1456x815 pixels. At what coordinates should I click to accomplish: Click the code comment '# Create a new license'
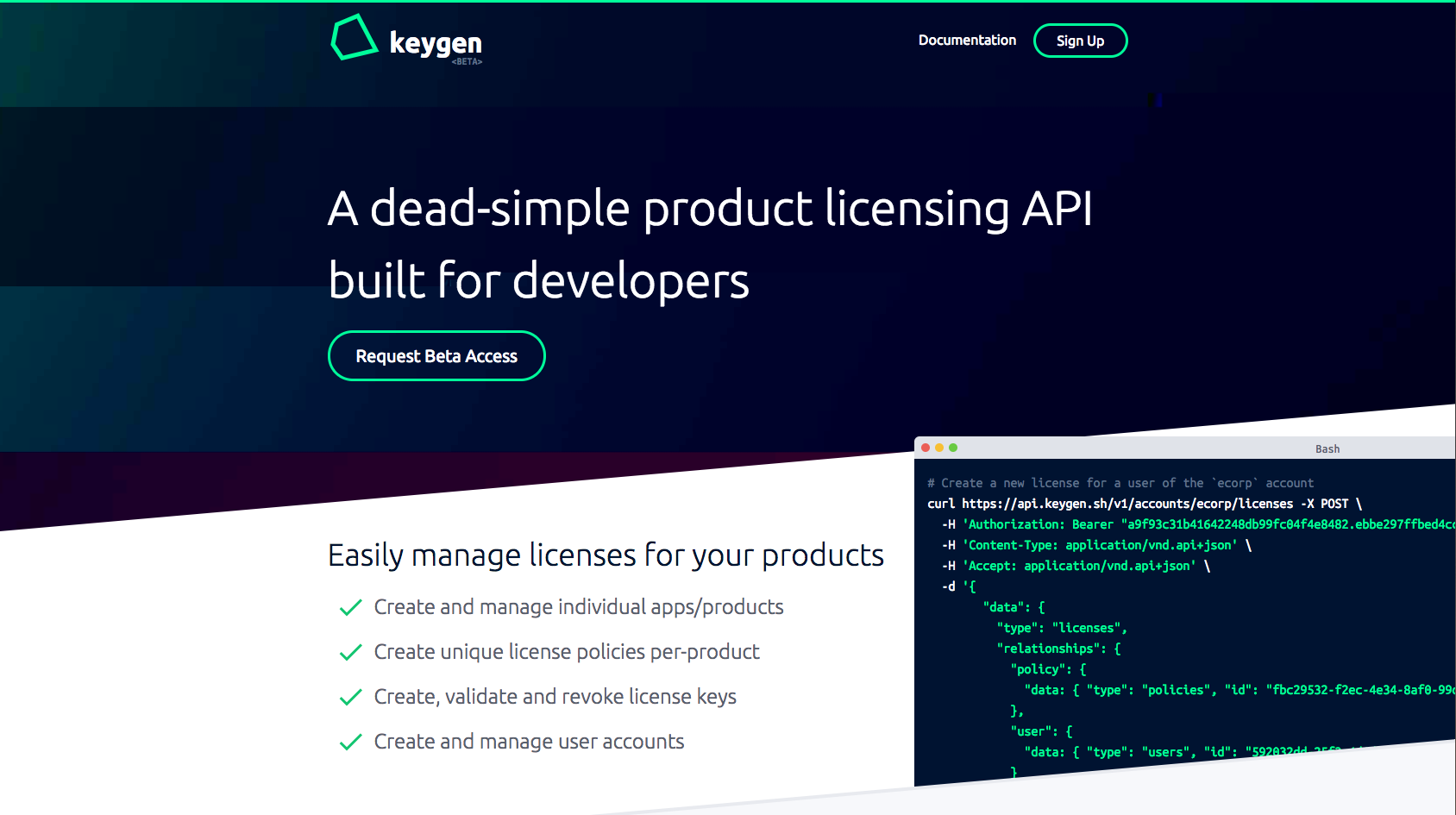(1120, 483)
